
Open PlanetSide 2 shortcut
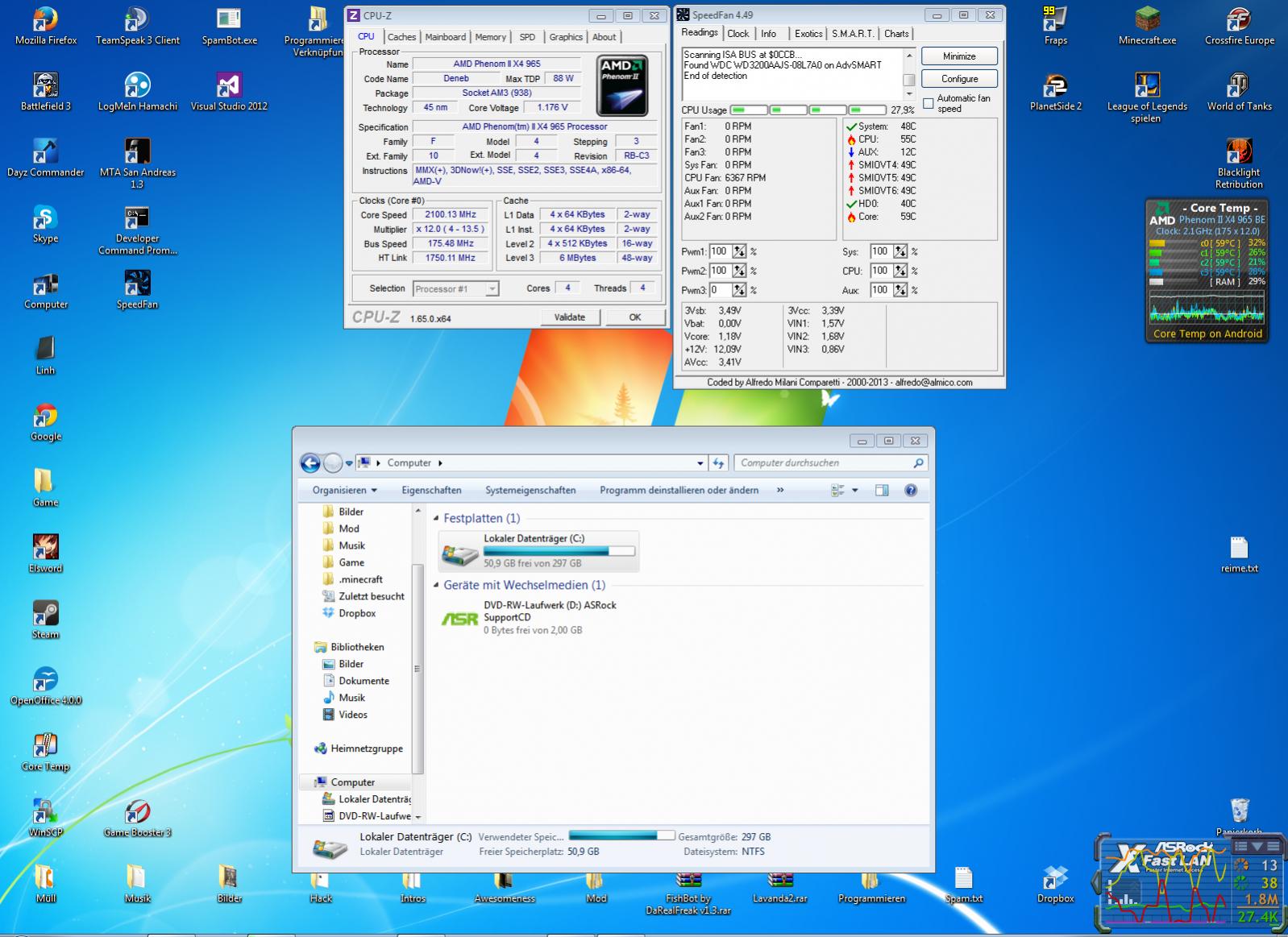pos(1056,92)
